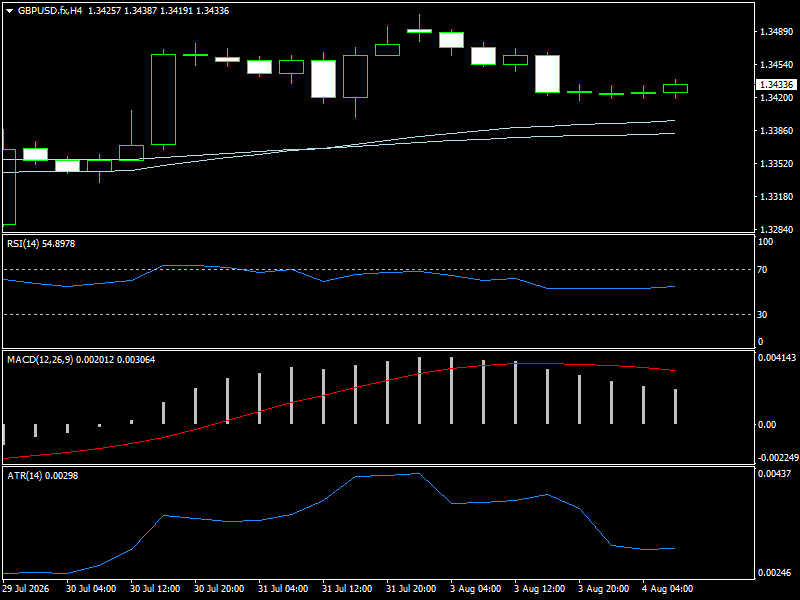Select the ATR(14) 0.00298 indicator label
800x600 pixels.
[x=42, y=476]
